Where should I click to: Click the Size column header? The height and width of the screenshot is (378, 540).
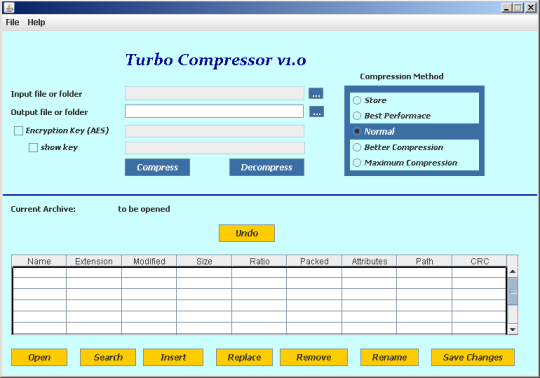[204, 261]
